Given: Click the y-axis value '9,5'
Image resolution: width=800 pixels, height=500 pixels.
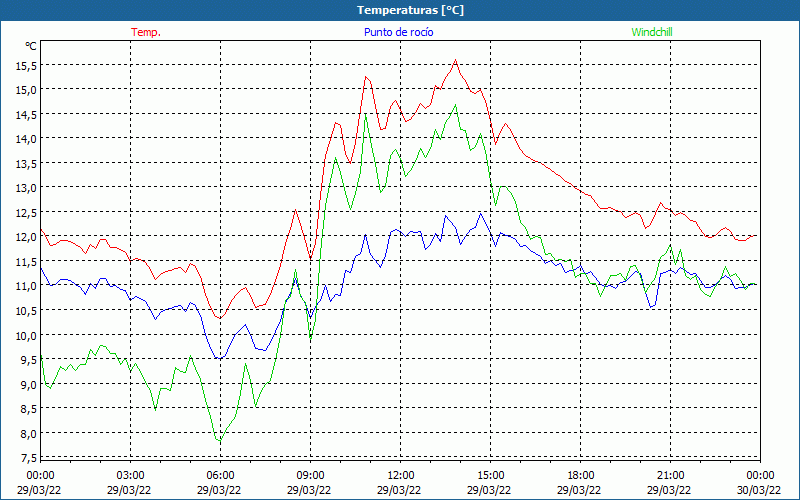Looking at the screenshot, I should tap(29, 360).
